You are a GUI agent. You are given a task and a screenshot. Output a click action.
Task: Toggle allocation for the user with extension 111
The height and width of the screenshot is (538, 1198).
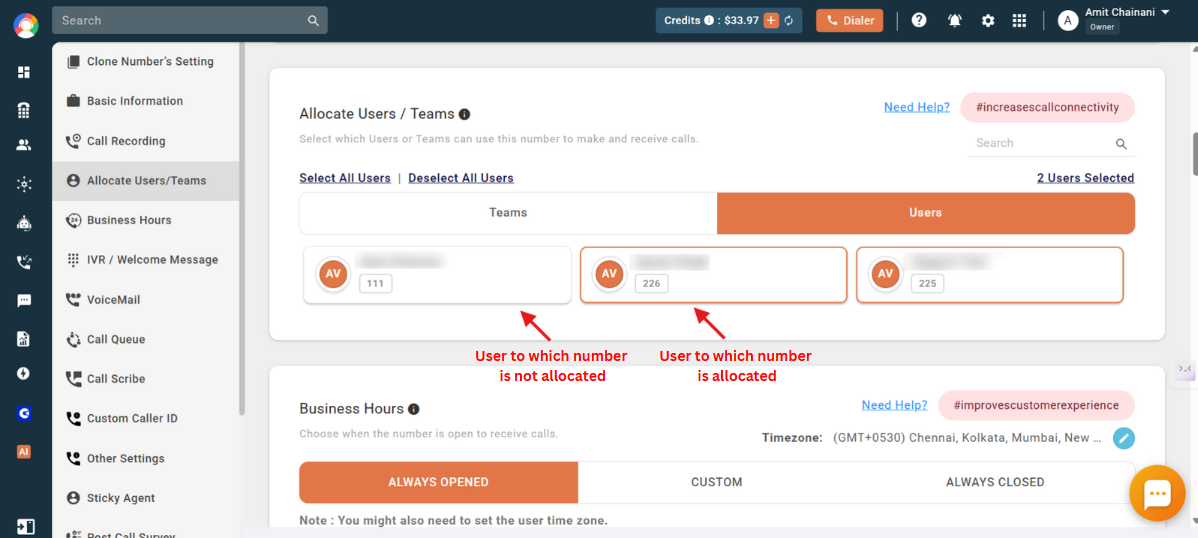tap(438, 275)
